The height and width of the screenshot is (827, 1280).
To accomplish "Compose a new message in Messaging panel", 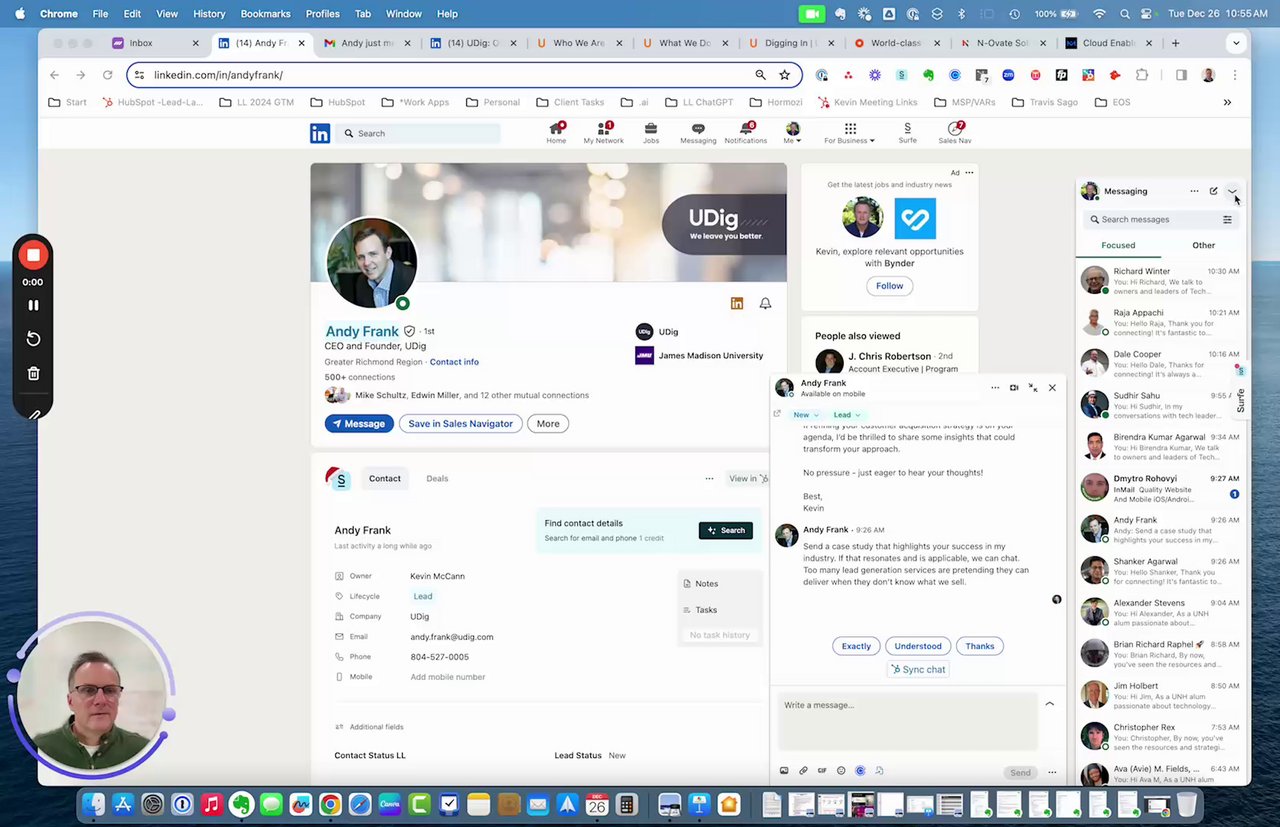I will (1213, 191).
